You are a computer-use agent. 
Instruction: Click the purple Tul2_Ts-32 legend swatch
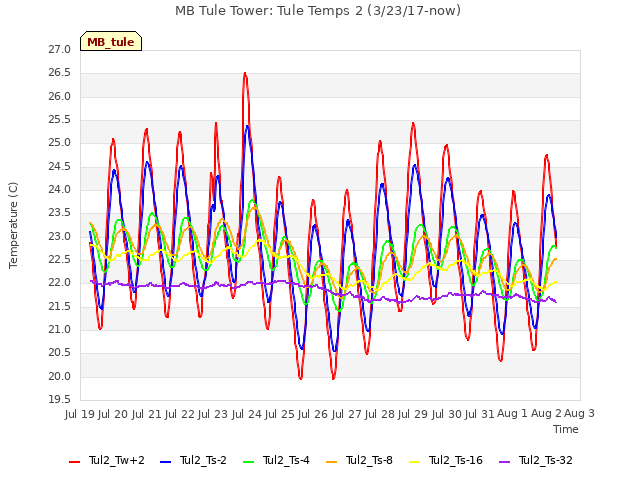pyautogui.click(x=504, y=462)
